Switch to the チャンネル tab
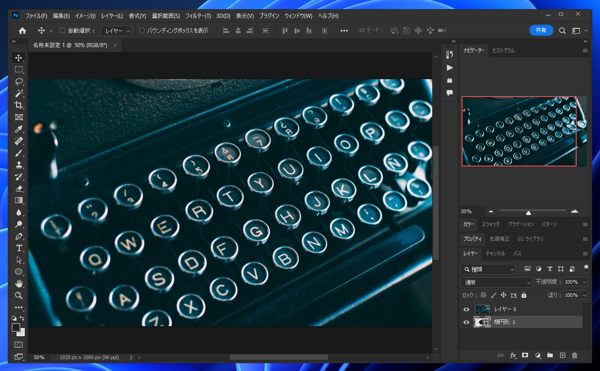 coord(495,254)
